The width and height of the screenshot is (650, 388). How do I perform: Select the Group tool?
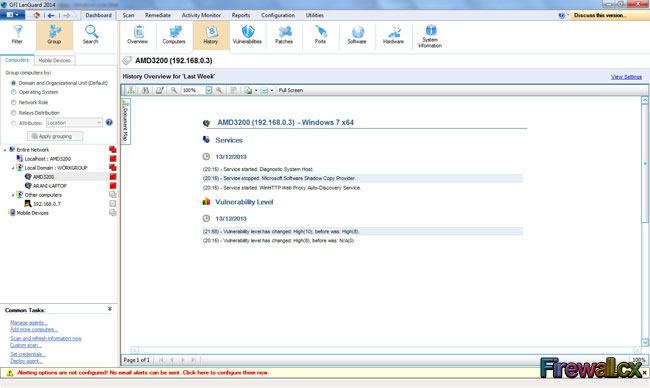(54, 35)
